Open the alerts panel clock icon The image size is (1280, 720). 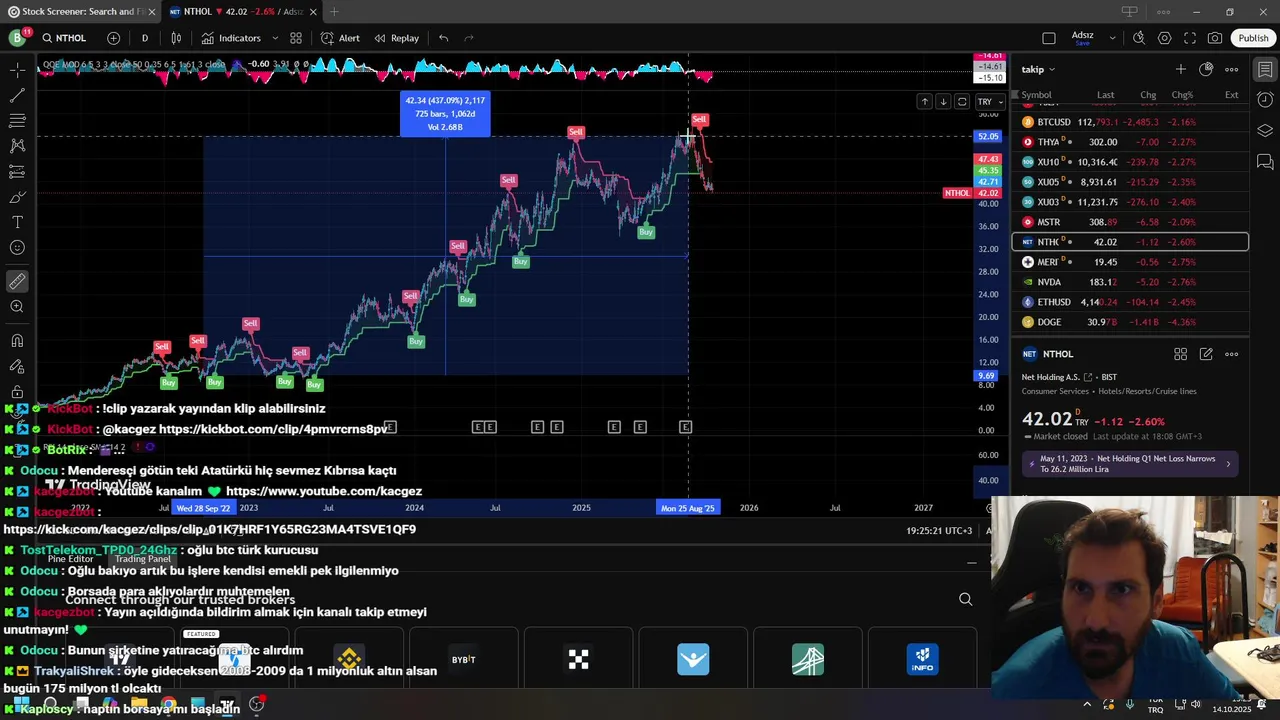pyautogui.click(x=1265, y=100)
